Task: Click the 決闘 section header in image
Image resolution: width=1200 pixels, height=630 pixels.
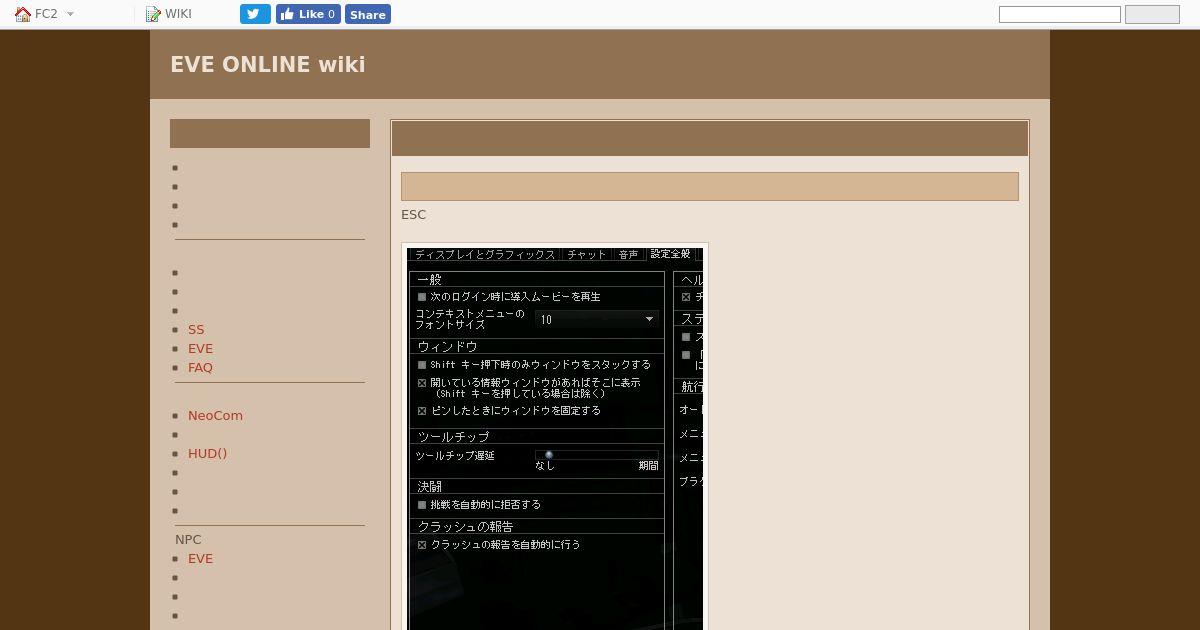Action: click(430, 486)
